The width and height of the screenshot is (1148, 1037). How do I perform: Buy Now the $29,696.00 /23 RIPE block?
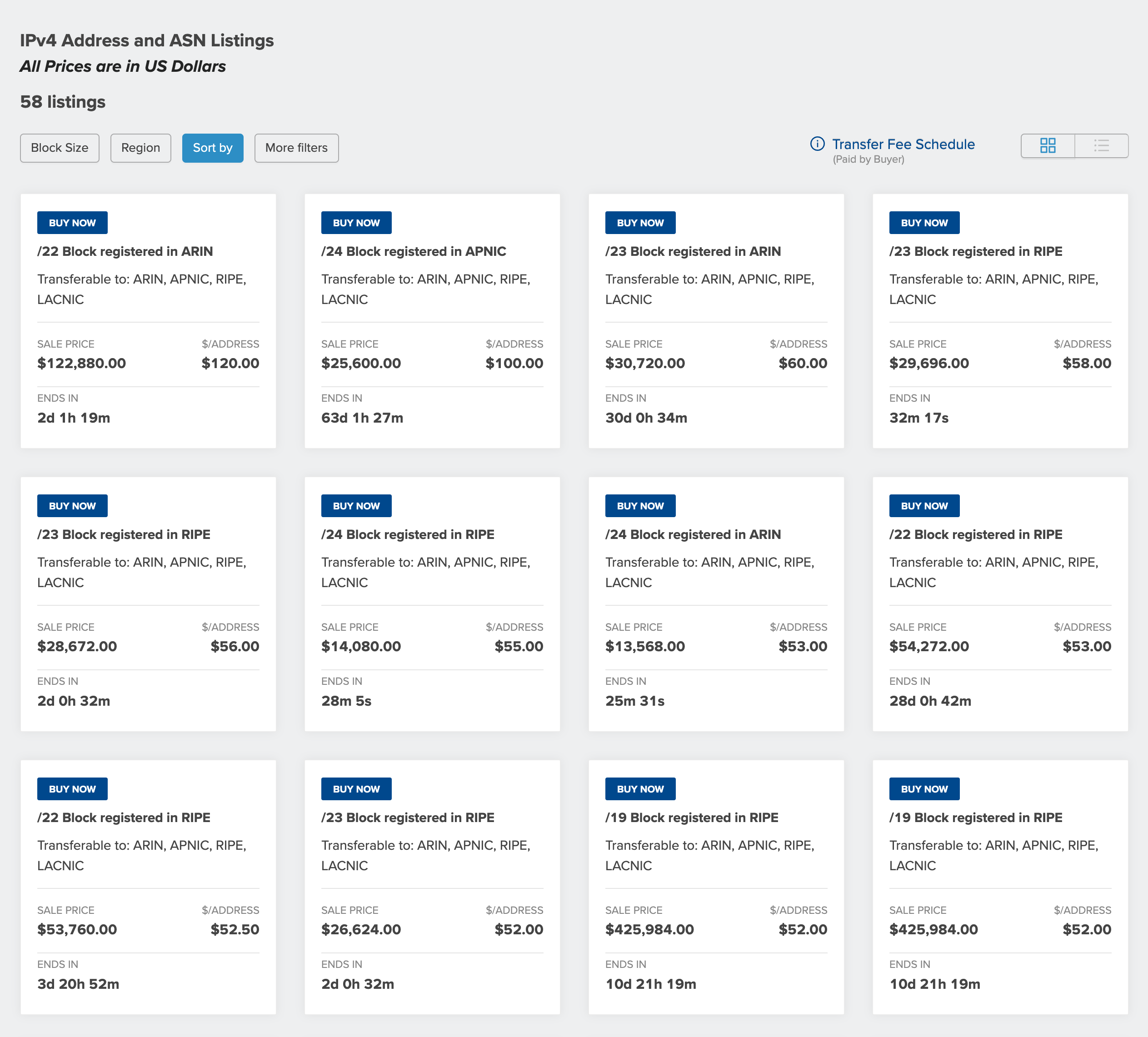pyautogui.click(x=925, y=223)
